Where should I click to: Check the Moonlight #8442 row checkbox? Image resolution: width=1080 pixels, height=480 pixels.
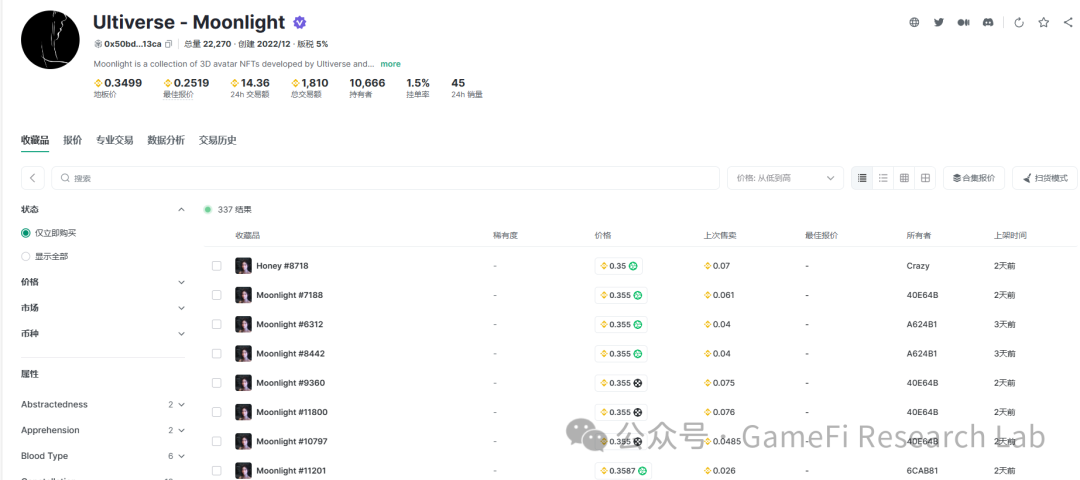click(217, 354)
